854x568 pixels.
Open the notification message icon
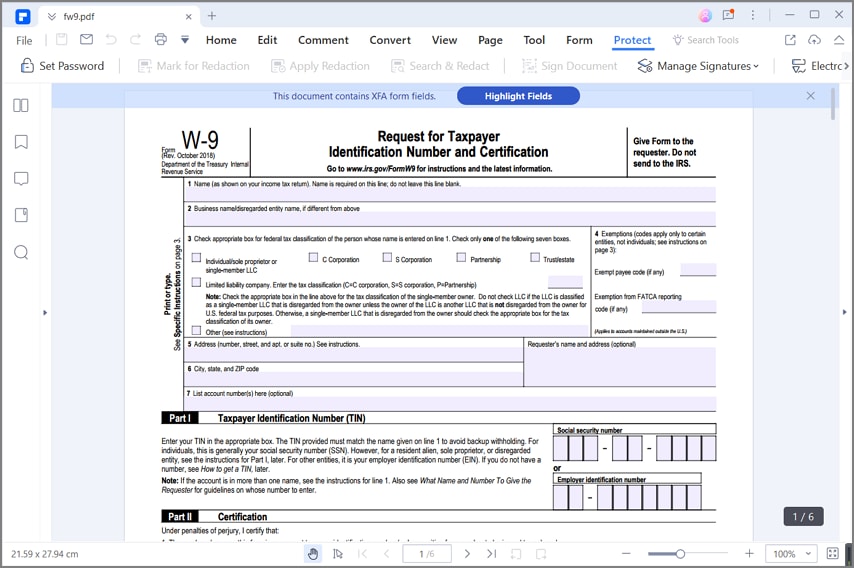729,15
